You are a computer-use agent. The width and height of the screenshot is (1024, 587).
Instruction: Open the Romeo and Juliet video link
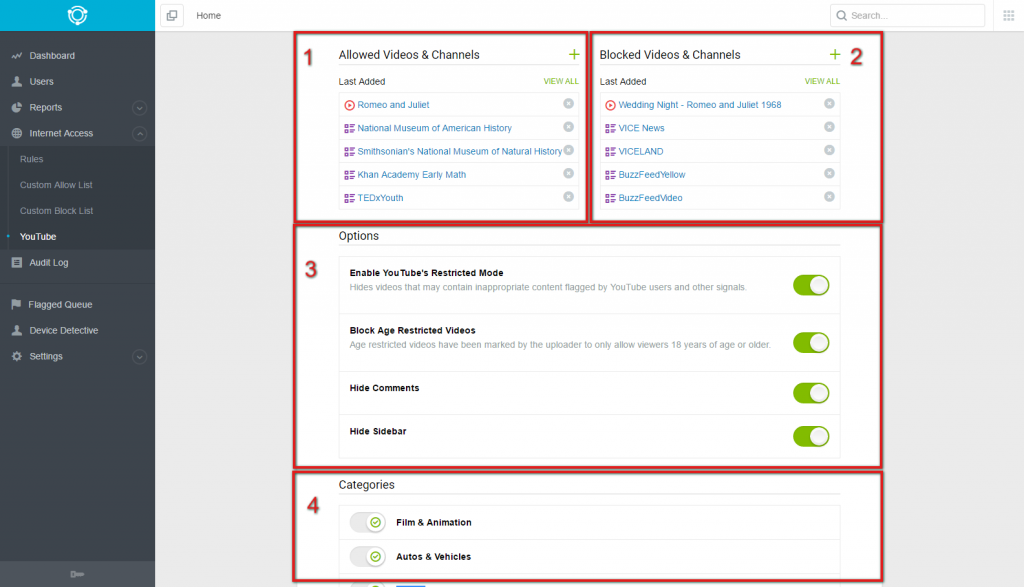tap(393, 104)
